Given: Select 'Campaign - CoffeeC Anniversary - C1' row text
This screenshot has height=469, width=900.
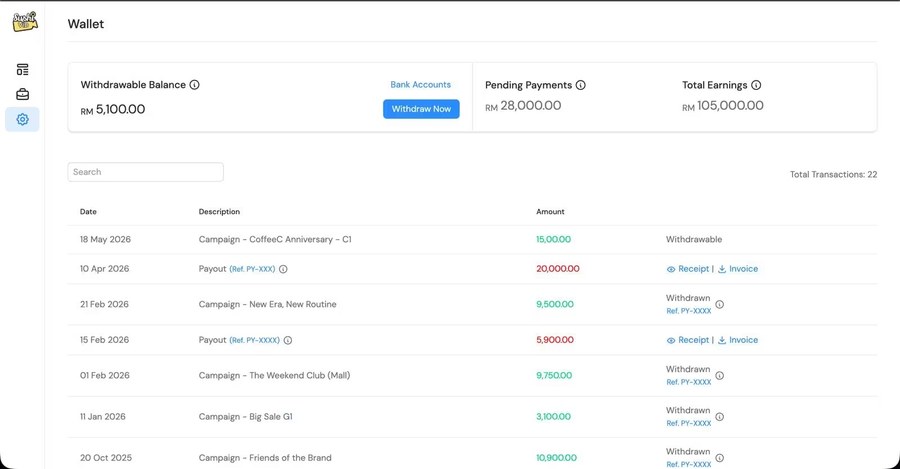Looking at the screenshot, I should point(275,239).
